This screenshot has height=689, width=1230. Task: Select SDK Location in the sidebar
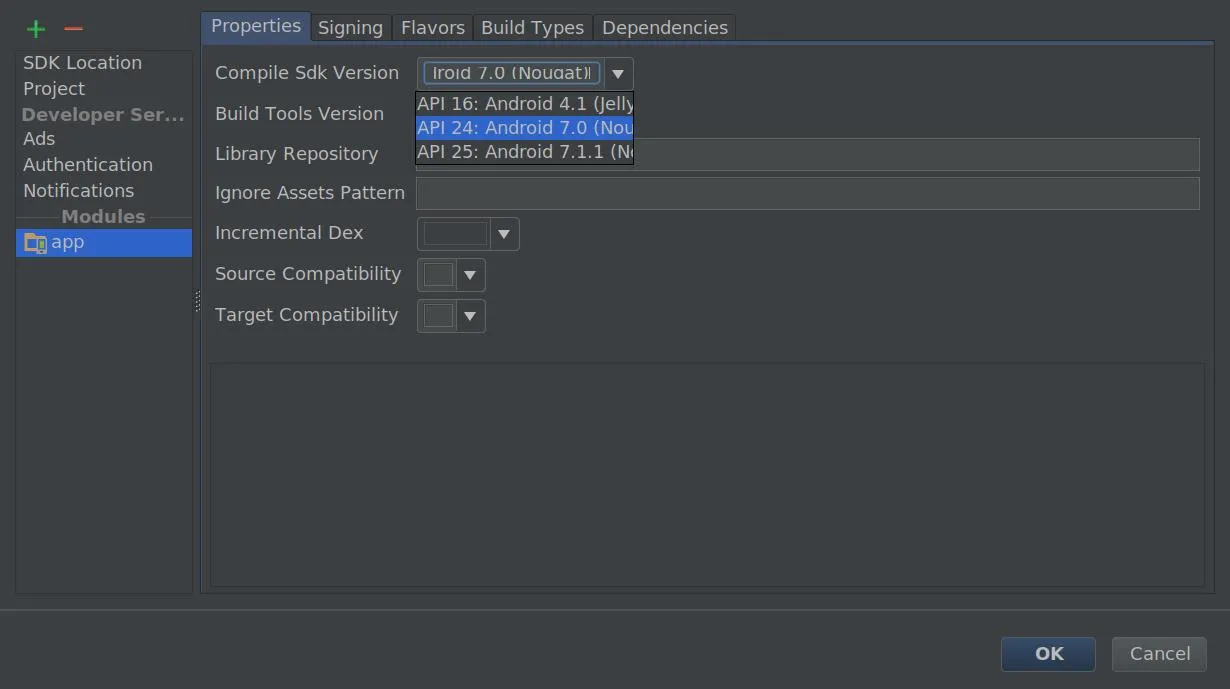click(82, 63)
